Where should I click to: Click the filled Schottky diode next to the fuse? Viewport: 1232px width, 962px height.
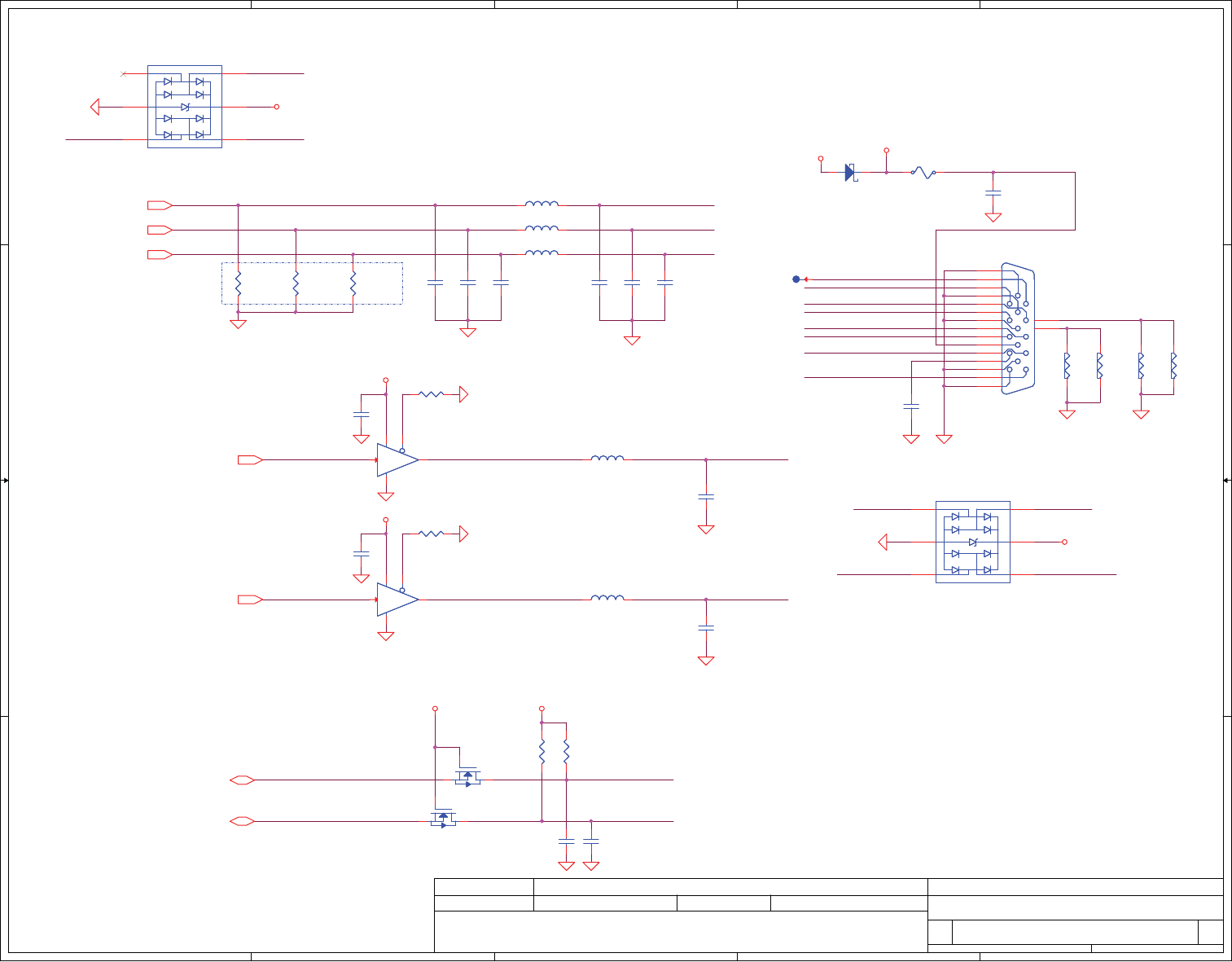pyautogui.click(x=850, y=172)
